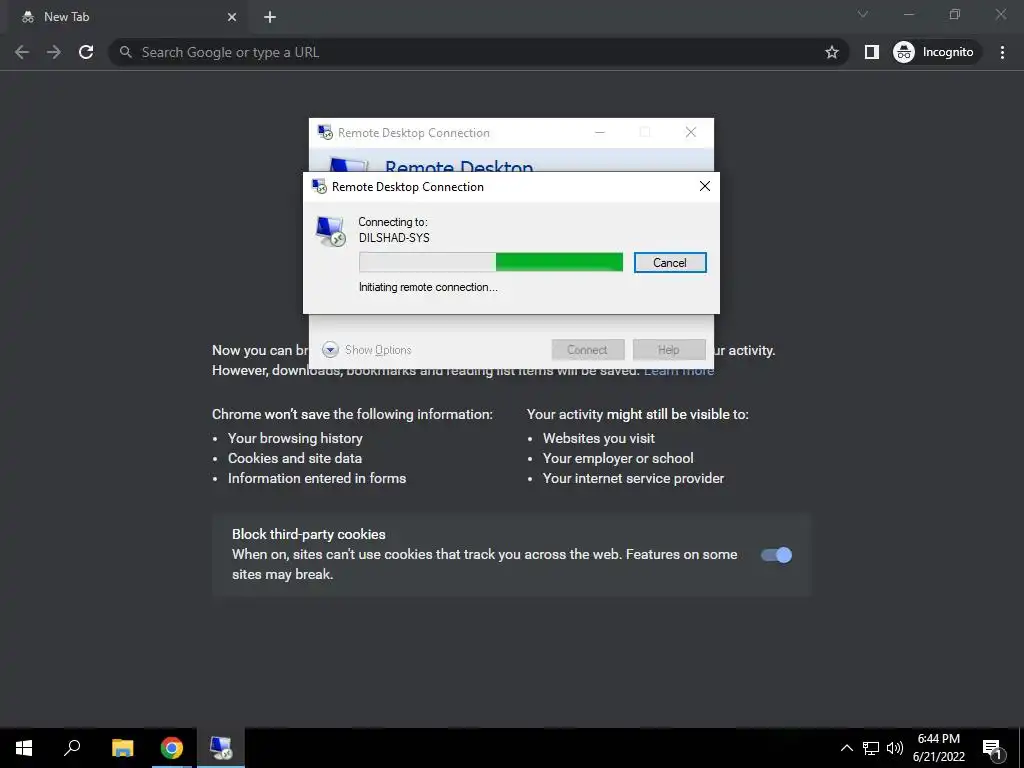Click the Incognito profile button
The width and height of the screenshot is (1024, 768).
934,52
